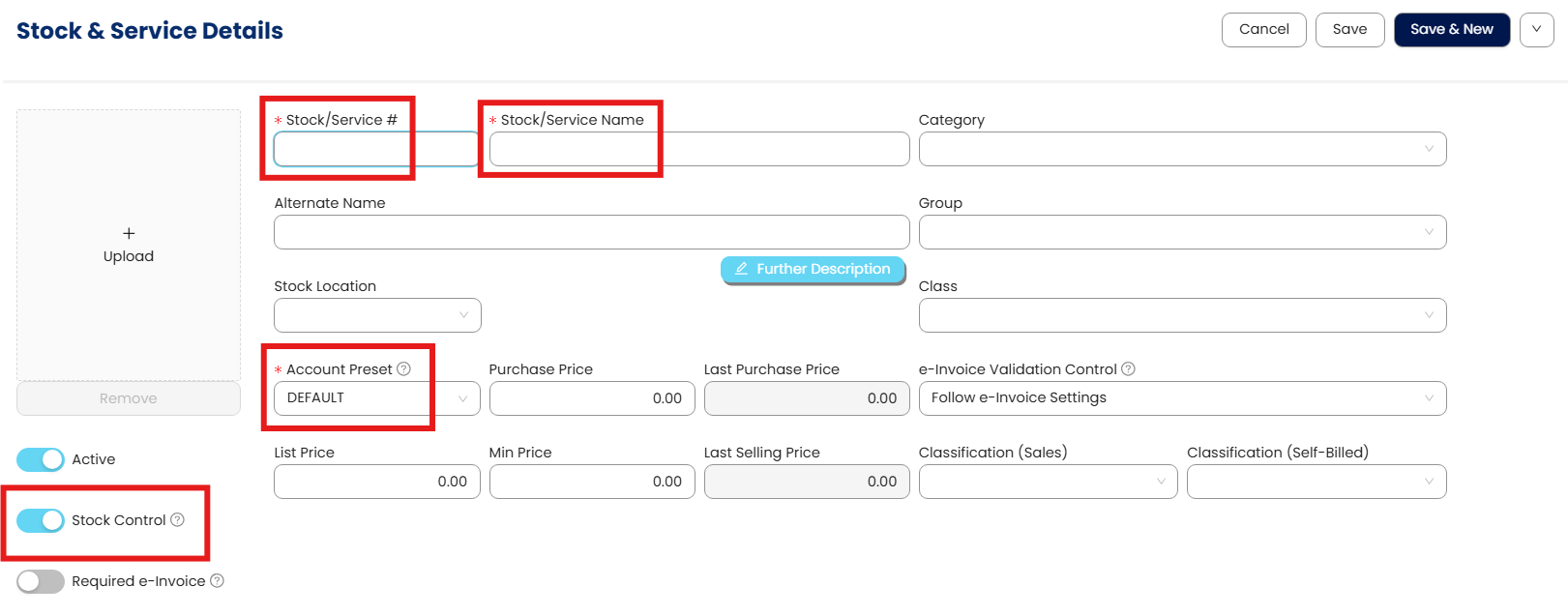Open the e-Invoice Validation Control dropdown
Viewport: 1568px width, 616px height.
click(x=1182, y=398)
